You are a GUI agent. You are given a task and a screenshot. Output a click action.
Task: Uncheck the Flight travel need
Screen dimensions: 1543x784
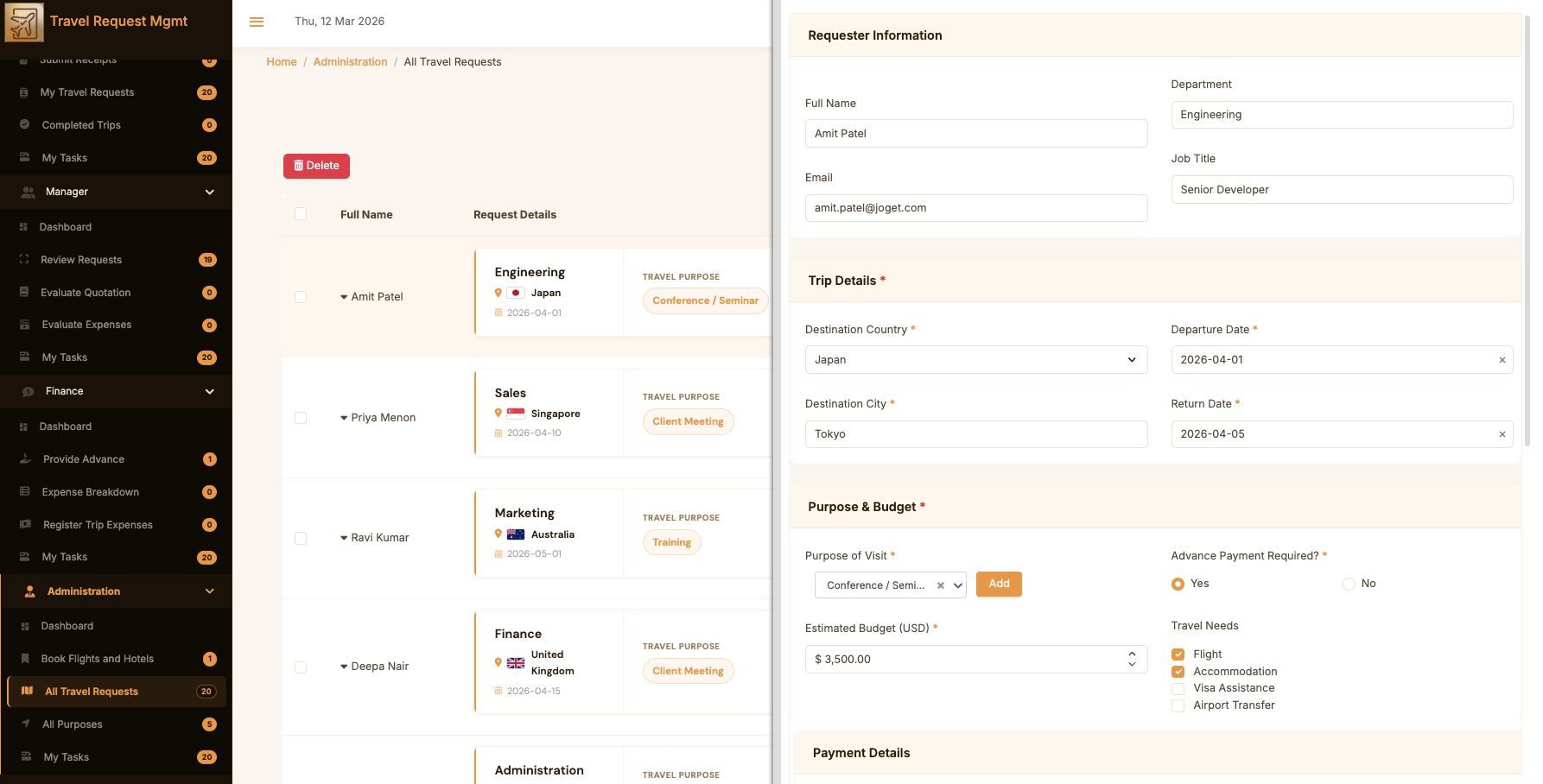click(x=1178, y=654)
